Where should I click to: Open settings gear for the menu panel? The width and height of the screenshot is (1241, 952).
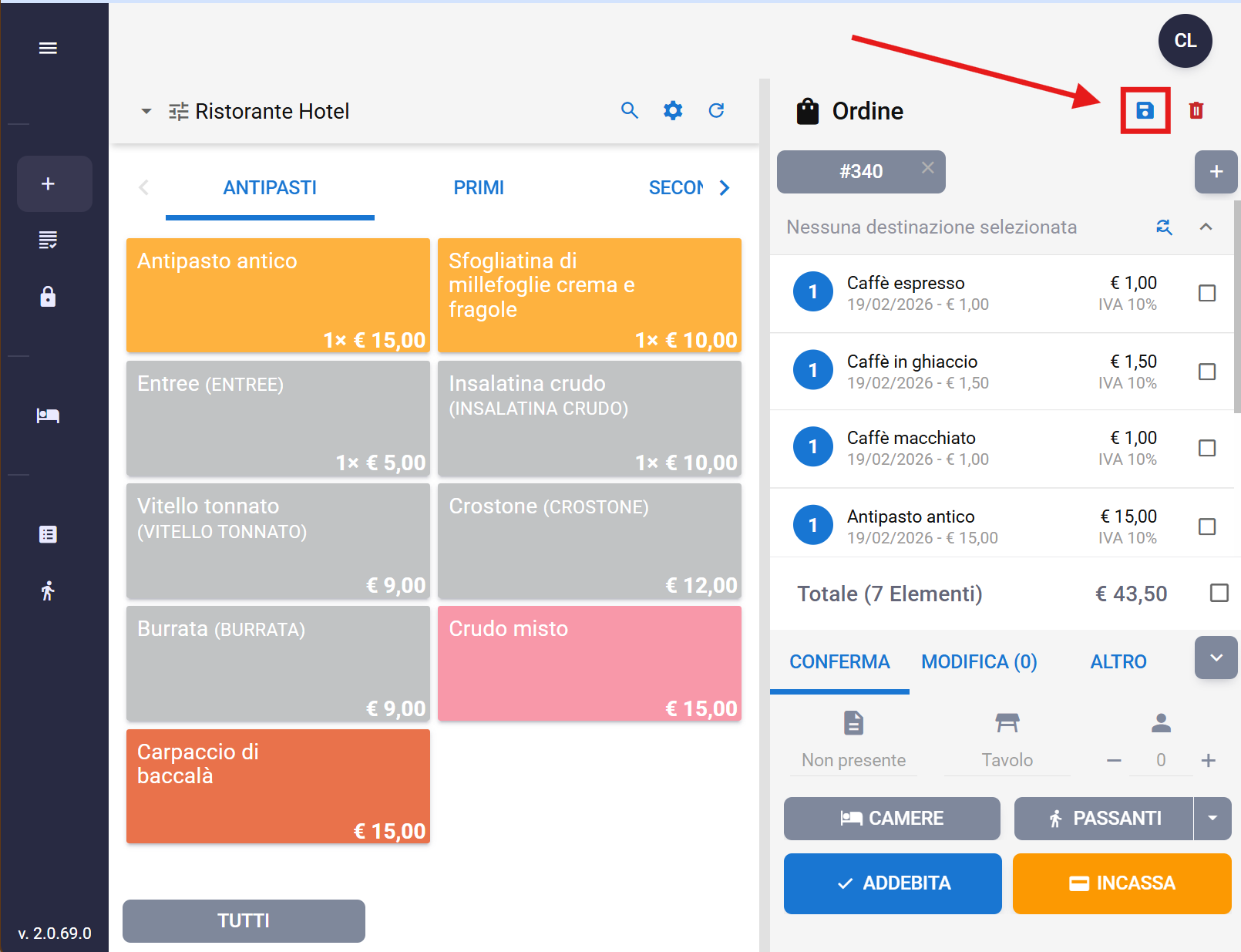click(673, 111)
